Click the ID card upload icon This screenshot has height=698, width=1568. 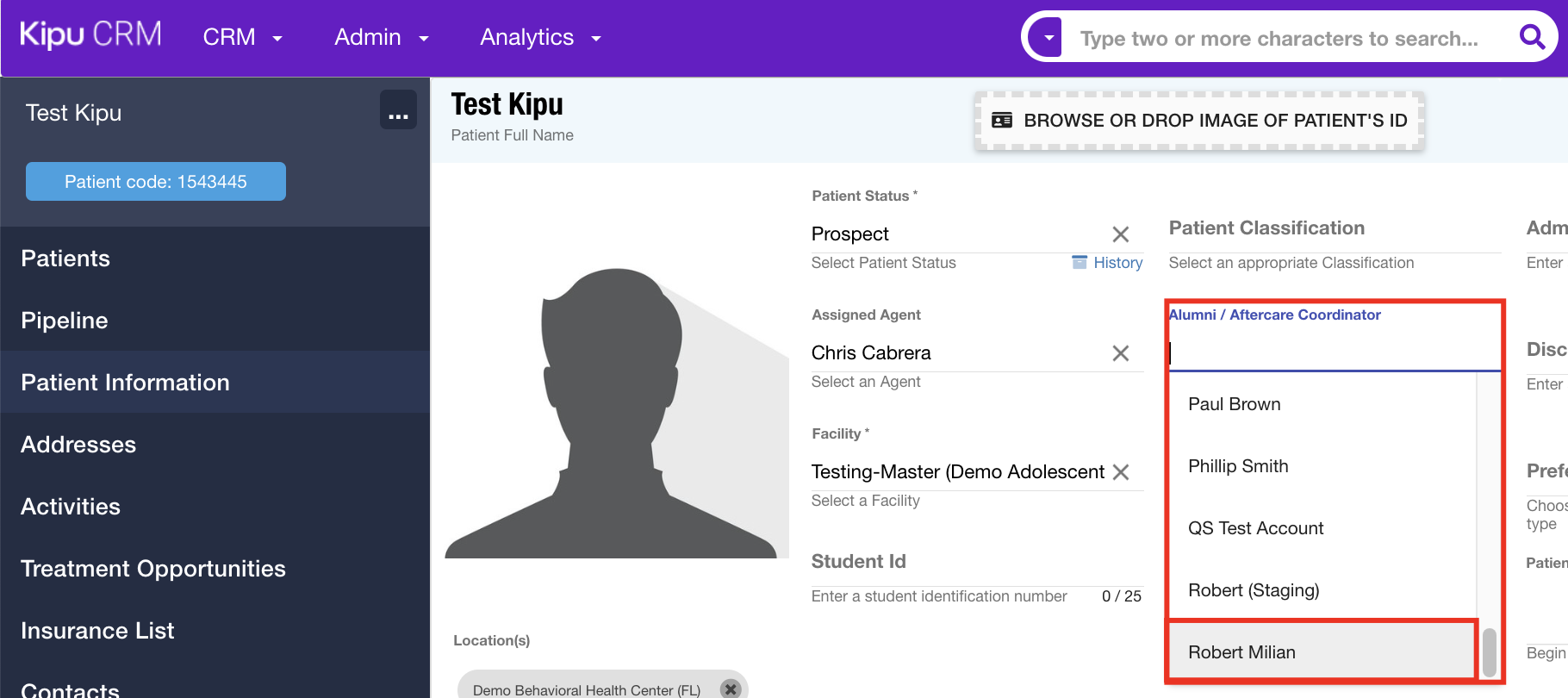[x=1002, y=121]
